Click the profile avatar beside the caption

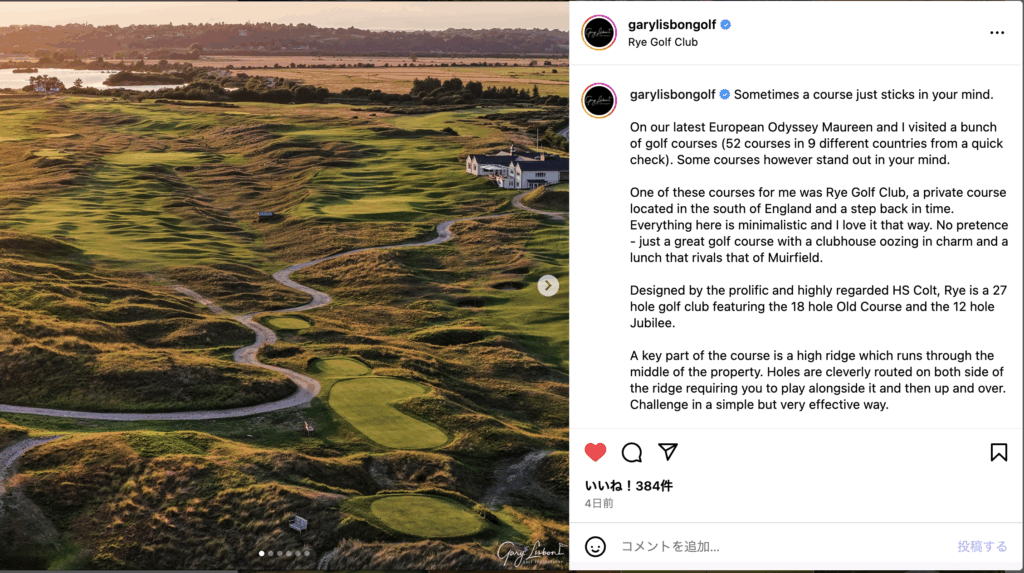(x=599, y=100)
